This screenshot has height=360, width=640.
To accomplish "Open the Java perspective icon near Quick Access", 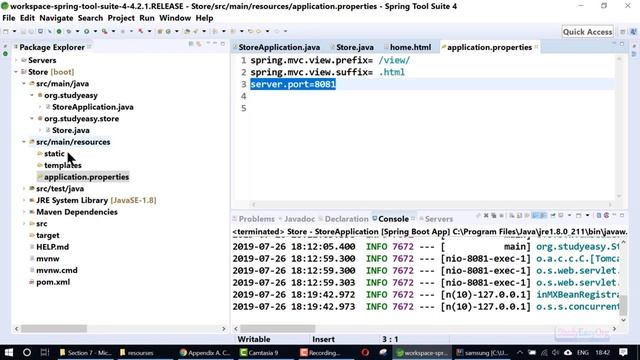I will pos(633,31).
